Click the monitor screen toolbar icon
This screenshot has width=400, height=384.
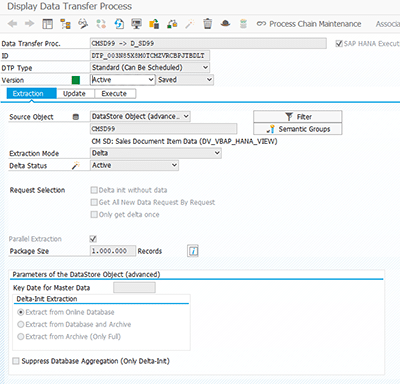pos(136,24)
